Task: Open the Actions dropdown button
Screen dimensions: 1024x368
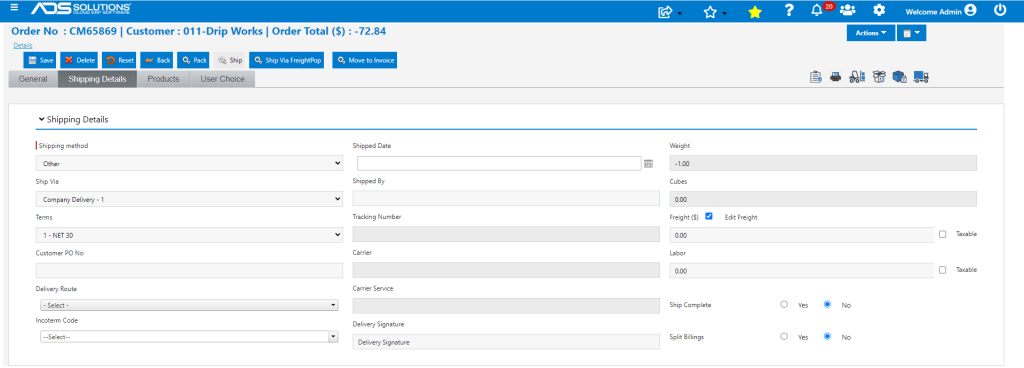Action: pyautogui.click(x=871, y=33)
